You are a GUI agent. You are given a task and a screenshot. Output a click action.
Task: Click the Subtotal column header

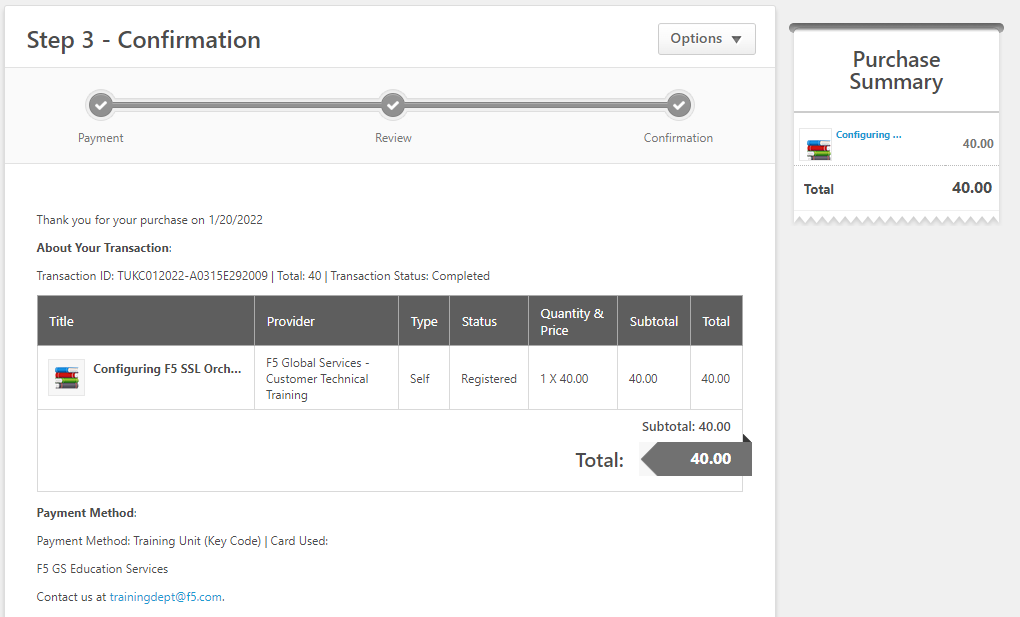pyautogui.click(x=654, y=321)
